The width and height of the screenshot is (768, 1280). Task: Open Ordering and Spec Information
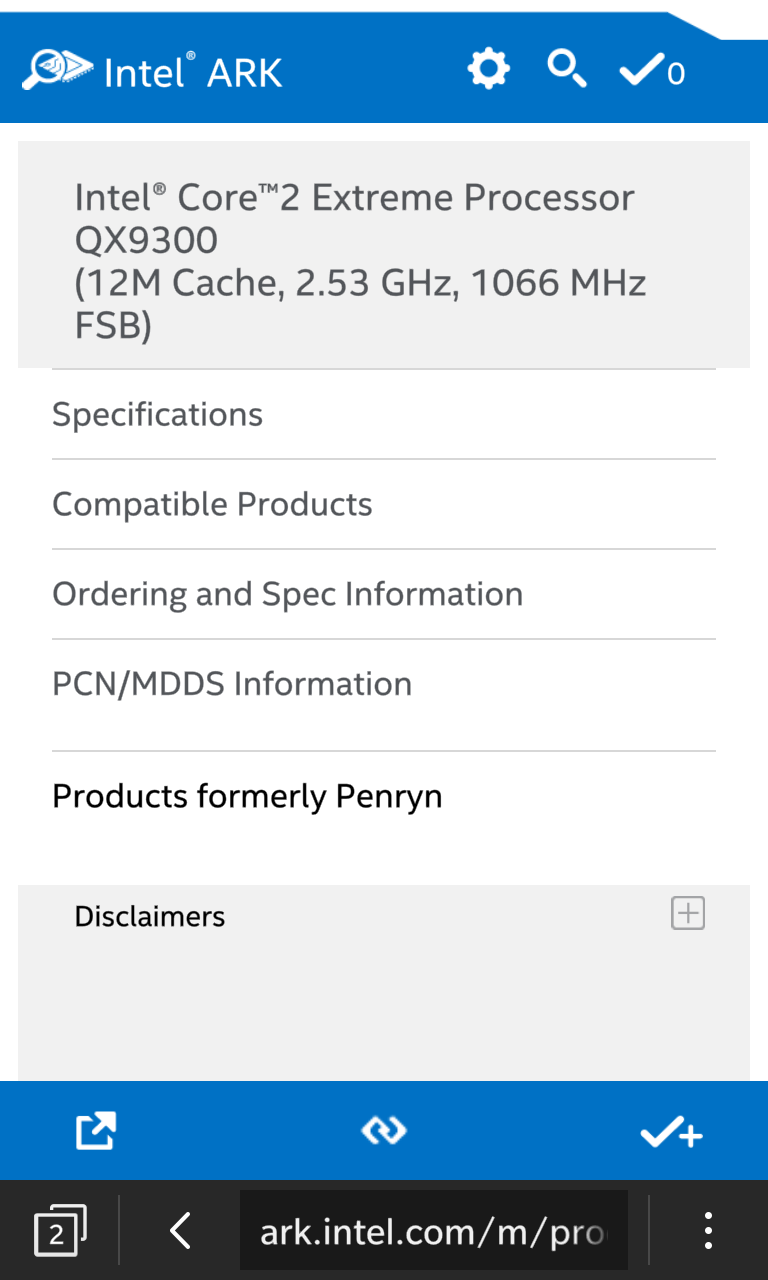click(x=287, y=594)
